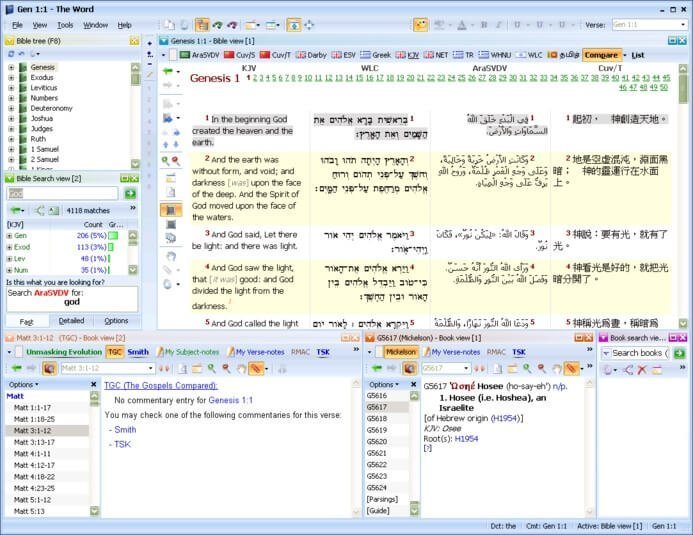Click green back arrow in Bible search toolbar

tap(16, 210)
